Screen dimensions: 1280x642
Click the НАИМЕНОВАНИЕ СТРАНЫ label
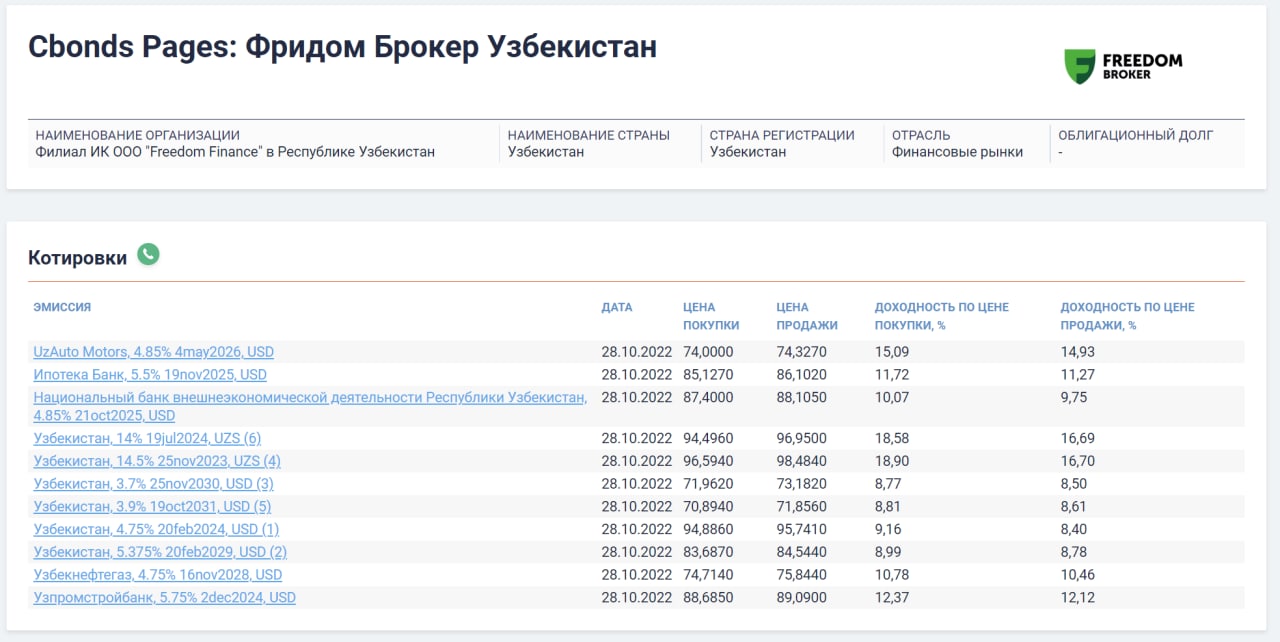pos(589,135)
